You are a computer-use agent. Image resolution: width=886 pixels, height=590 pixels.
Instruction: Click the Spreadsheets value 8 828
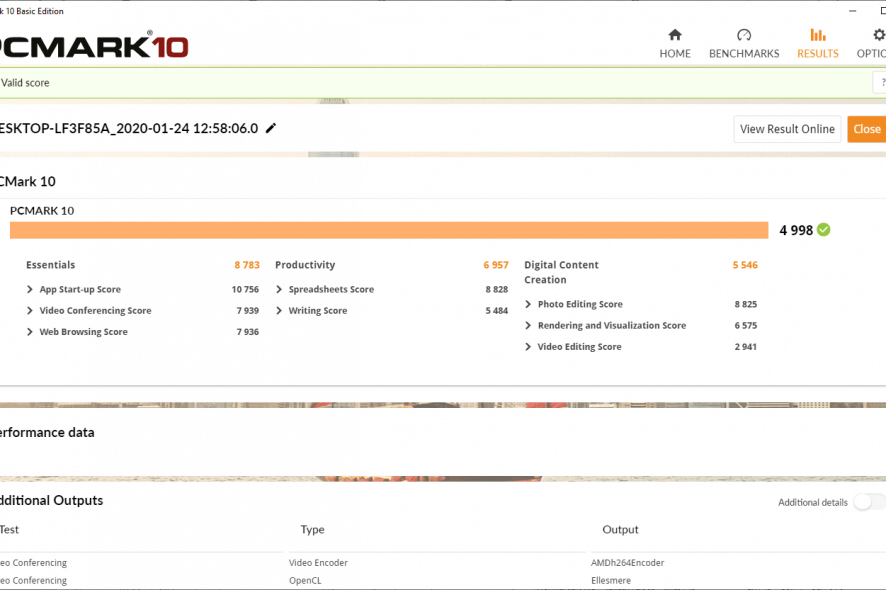(x=497, y=289)
